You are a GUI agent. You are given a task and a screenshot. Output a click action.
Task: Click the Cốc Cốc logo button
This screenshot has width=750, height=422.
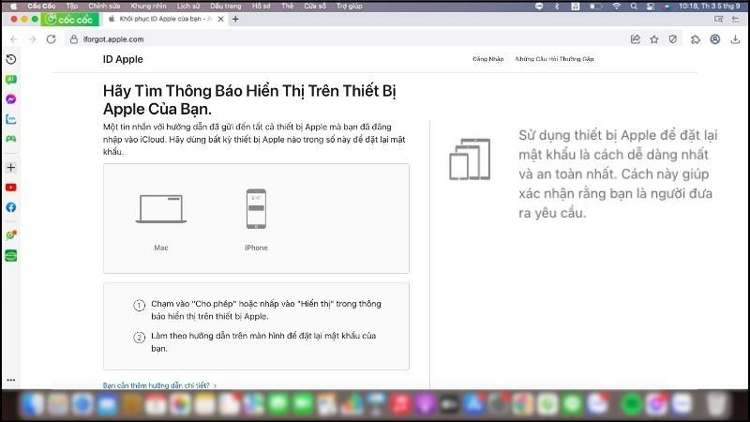pos(70,19)
